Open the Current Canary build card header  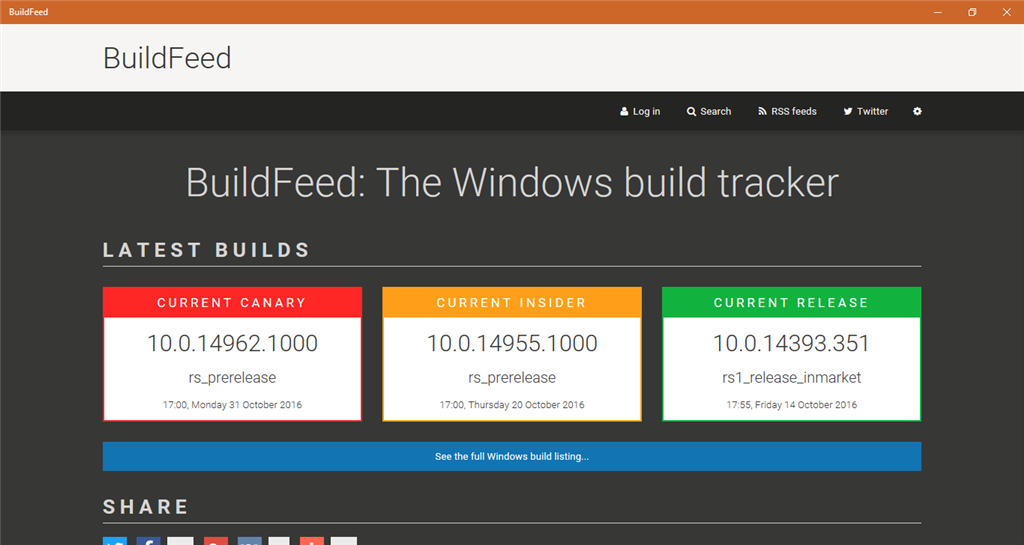point(232,303)
